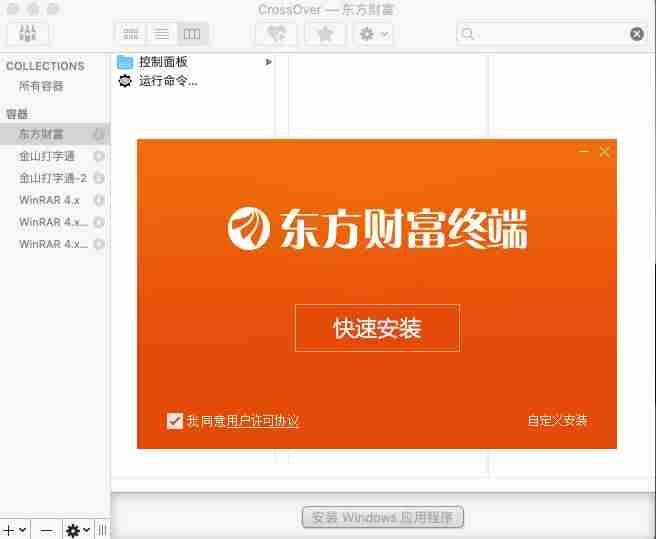Open the toolbar gear actions menu
The image size is (656, 539).
(x=374, y=33)
